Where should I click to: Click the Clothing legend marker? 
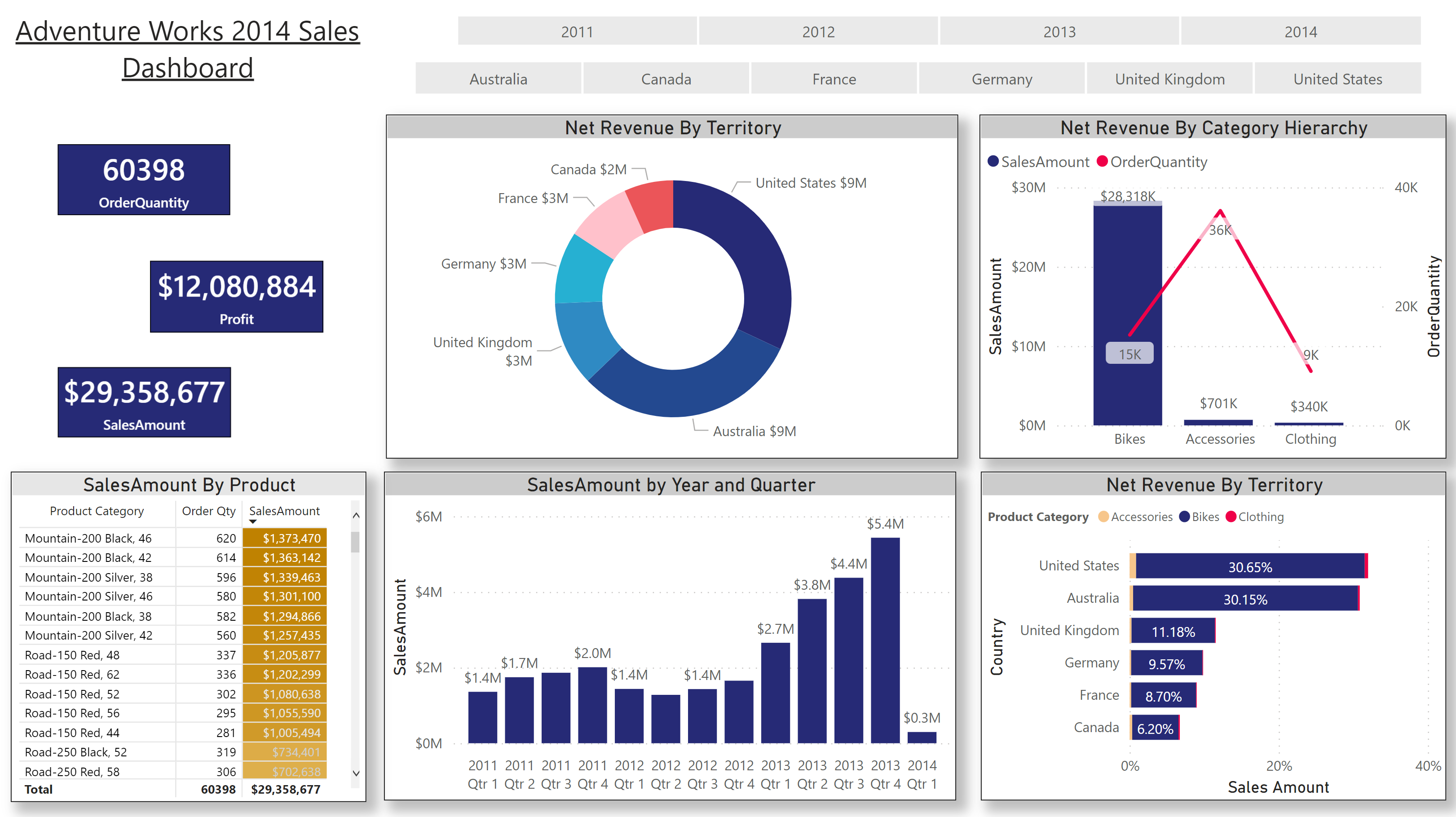(x=1231, y=516)
